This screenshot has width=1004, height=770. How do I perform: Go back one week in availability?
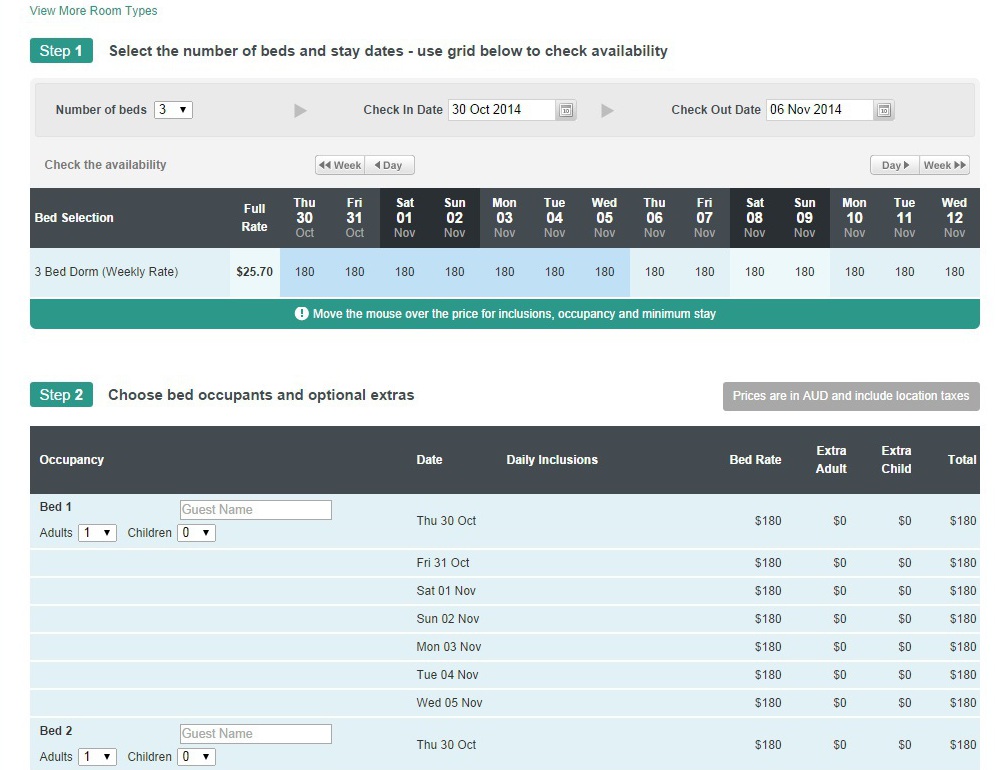340,165
